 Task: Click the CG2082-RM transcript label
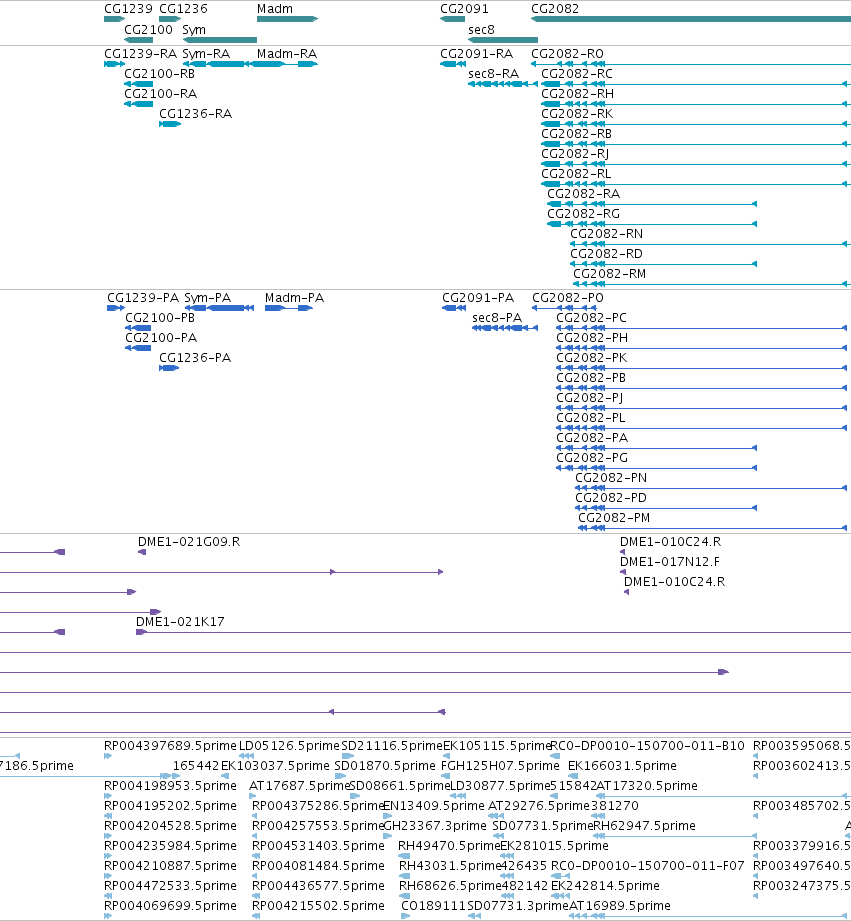click(x=610, y=274)
